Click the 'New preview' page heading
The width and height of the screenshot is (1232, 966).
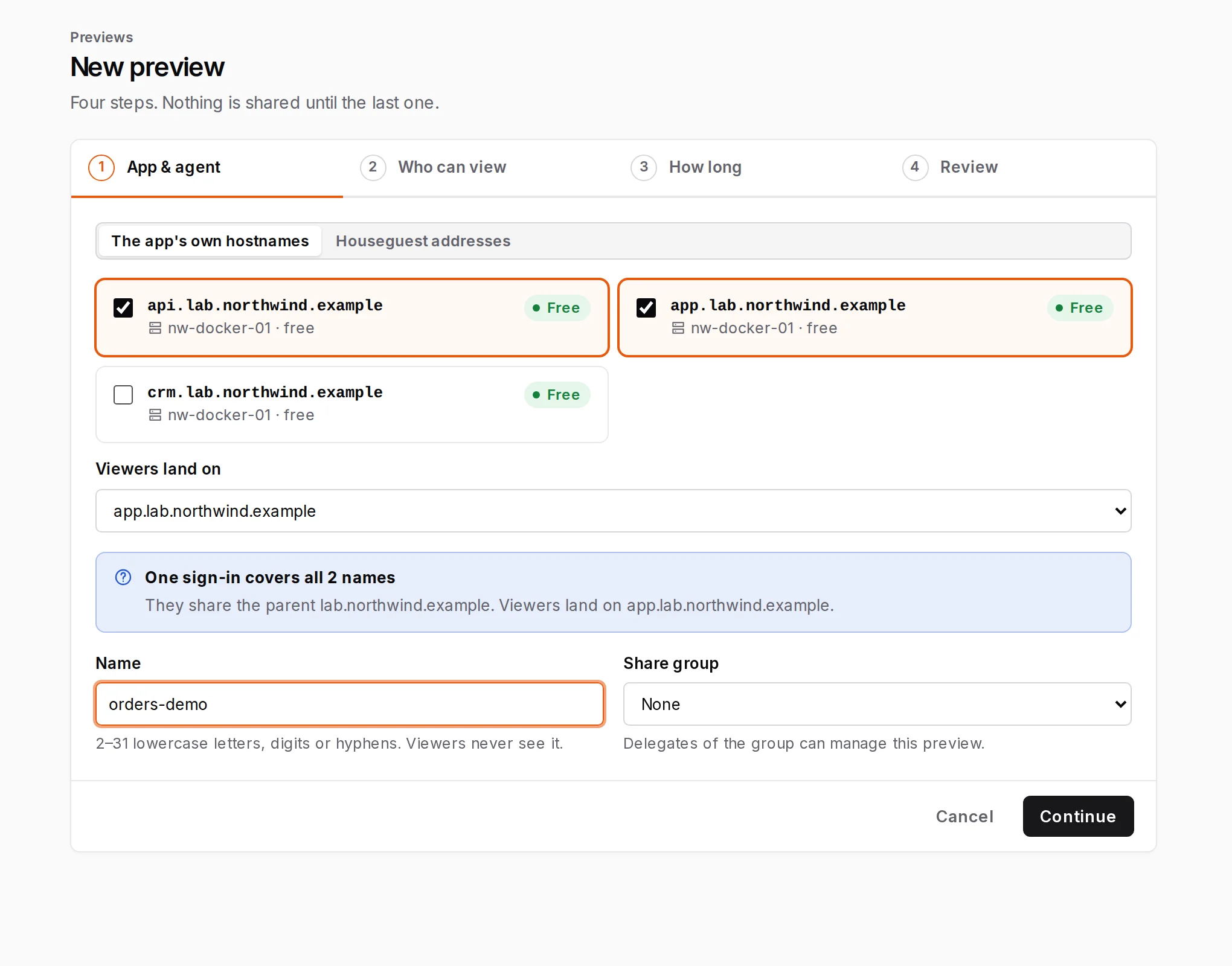[147, 67]
